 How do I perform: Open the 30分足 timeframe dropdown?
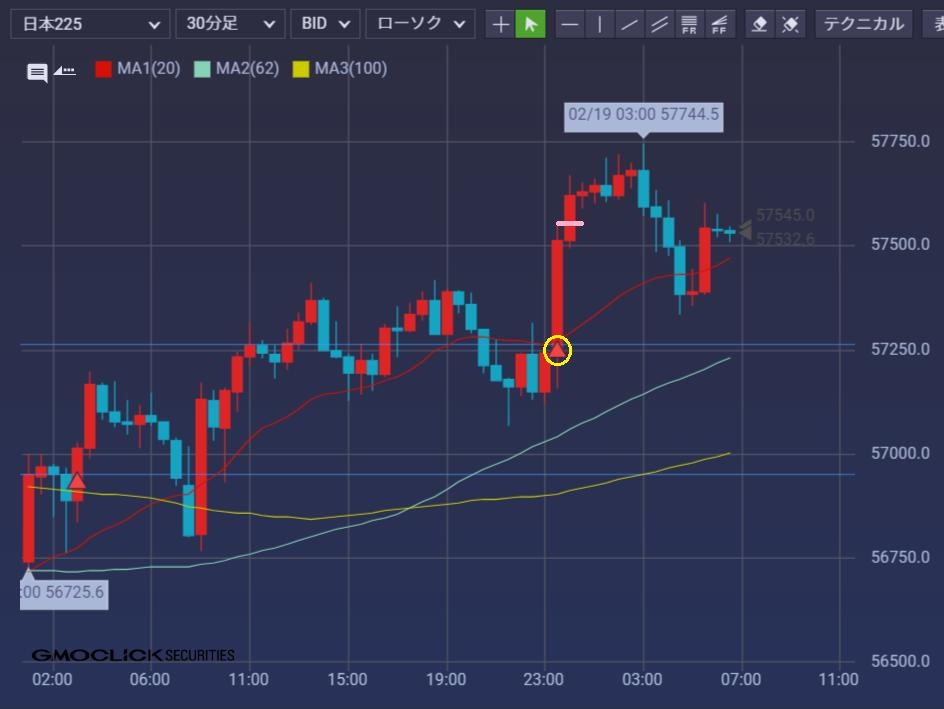pyautogui.click(x=229, y=24)
